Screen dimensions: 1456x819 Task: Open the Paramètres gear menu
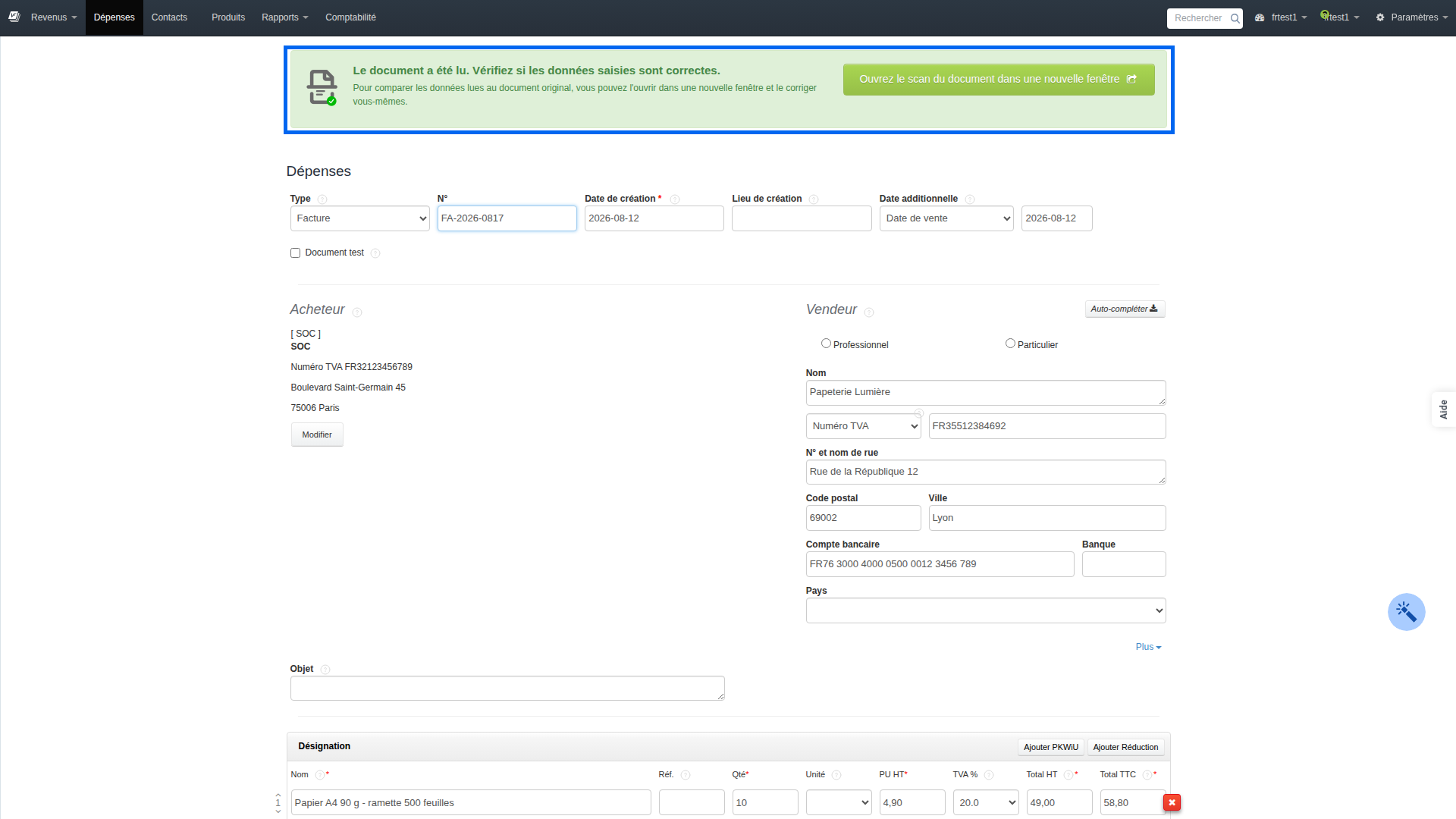tap(1411, 17)
